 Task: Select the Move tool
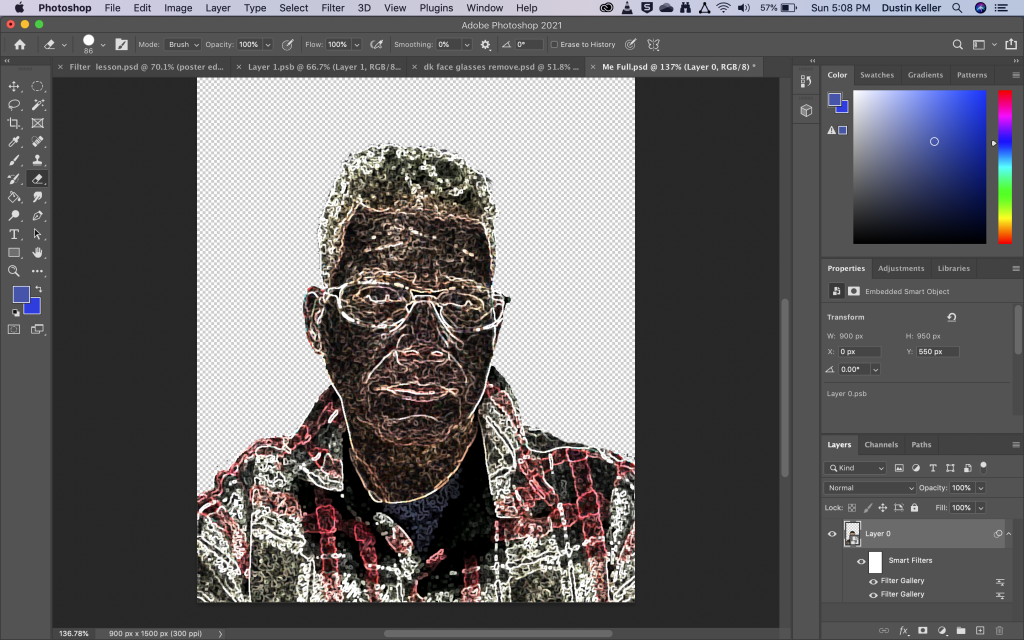pyautogui.click(x=14, y=87)
